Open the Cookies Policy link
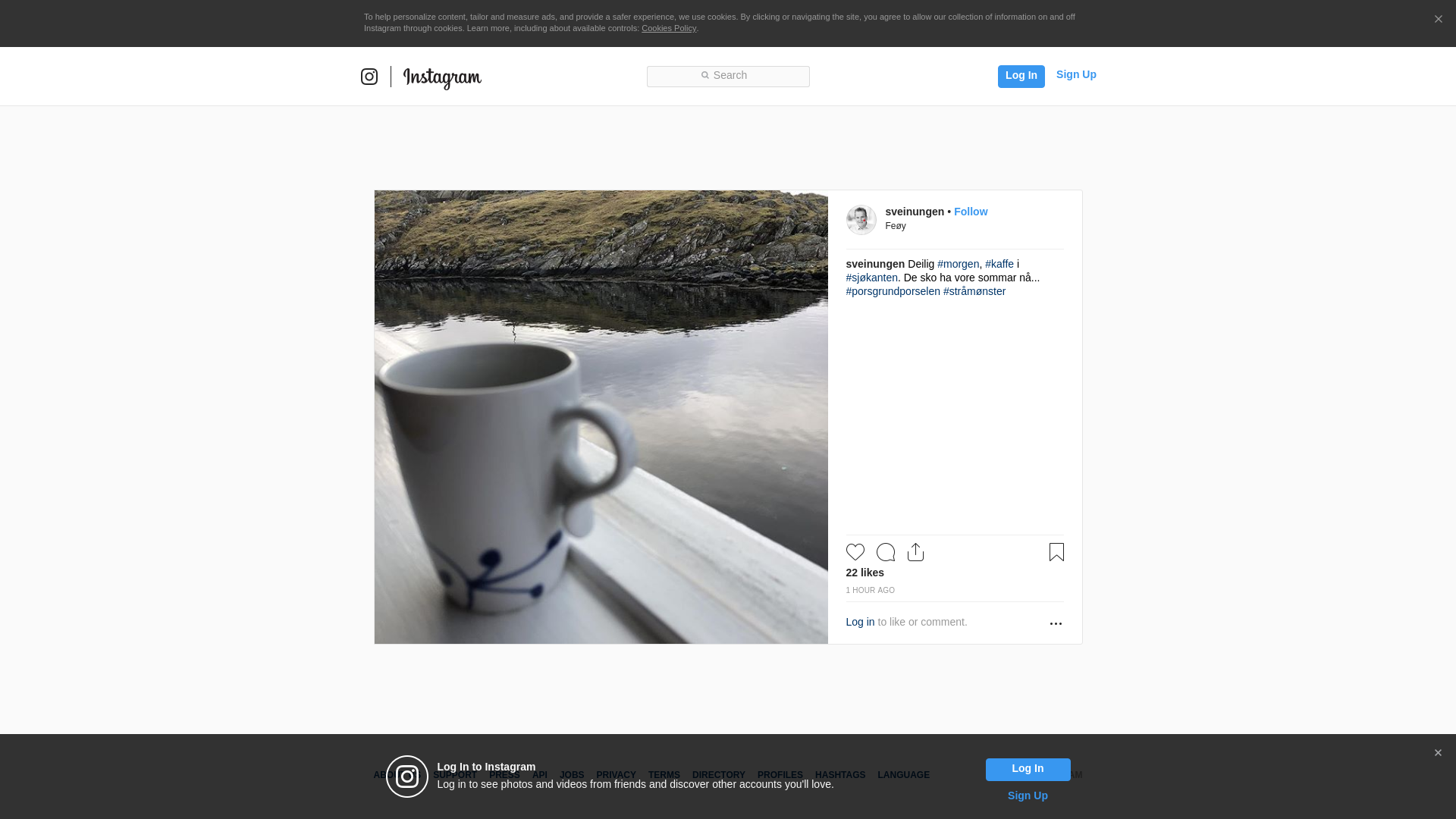1456x819 pixels. click(668, 28)
